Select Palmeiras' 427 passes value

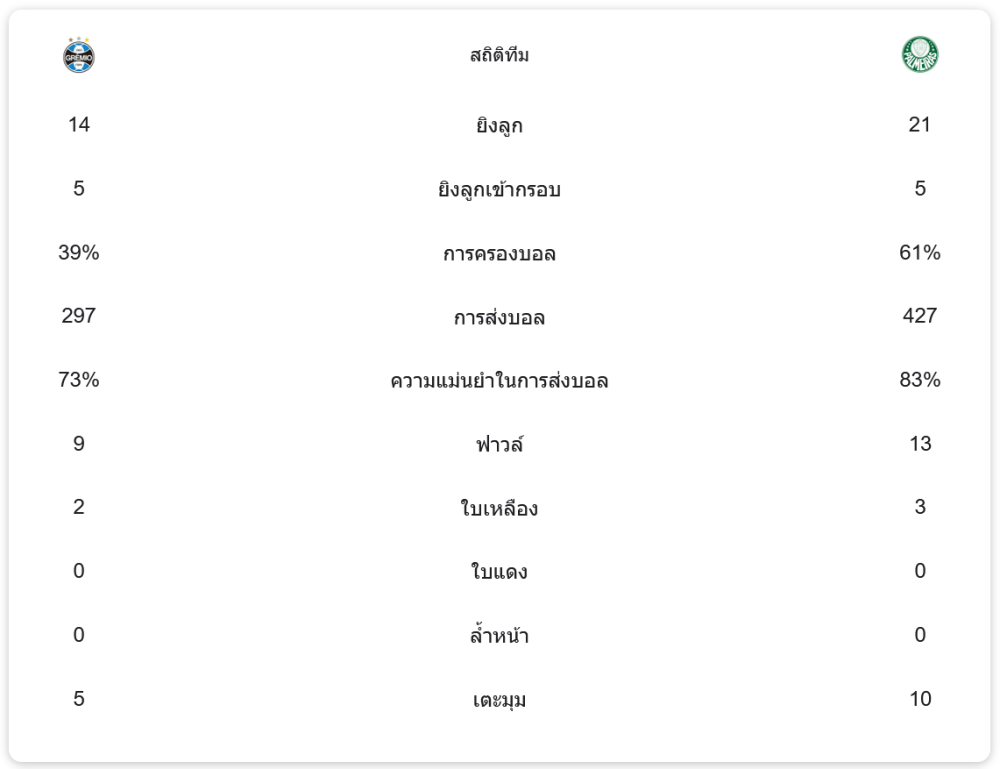920,316
